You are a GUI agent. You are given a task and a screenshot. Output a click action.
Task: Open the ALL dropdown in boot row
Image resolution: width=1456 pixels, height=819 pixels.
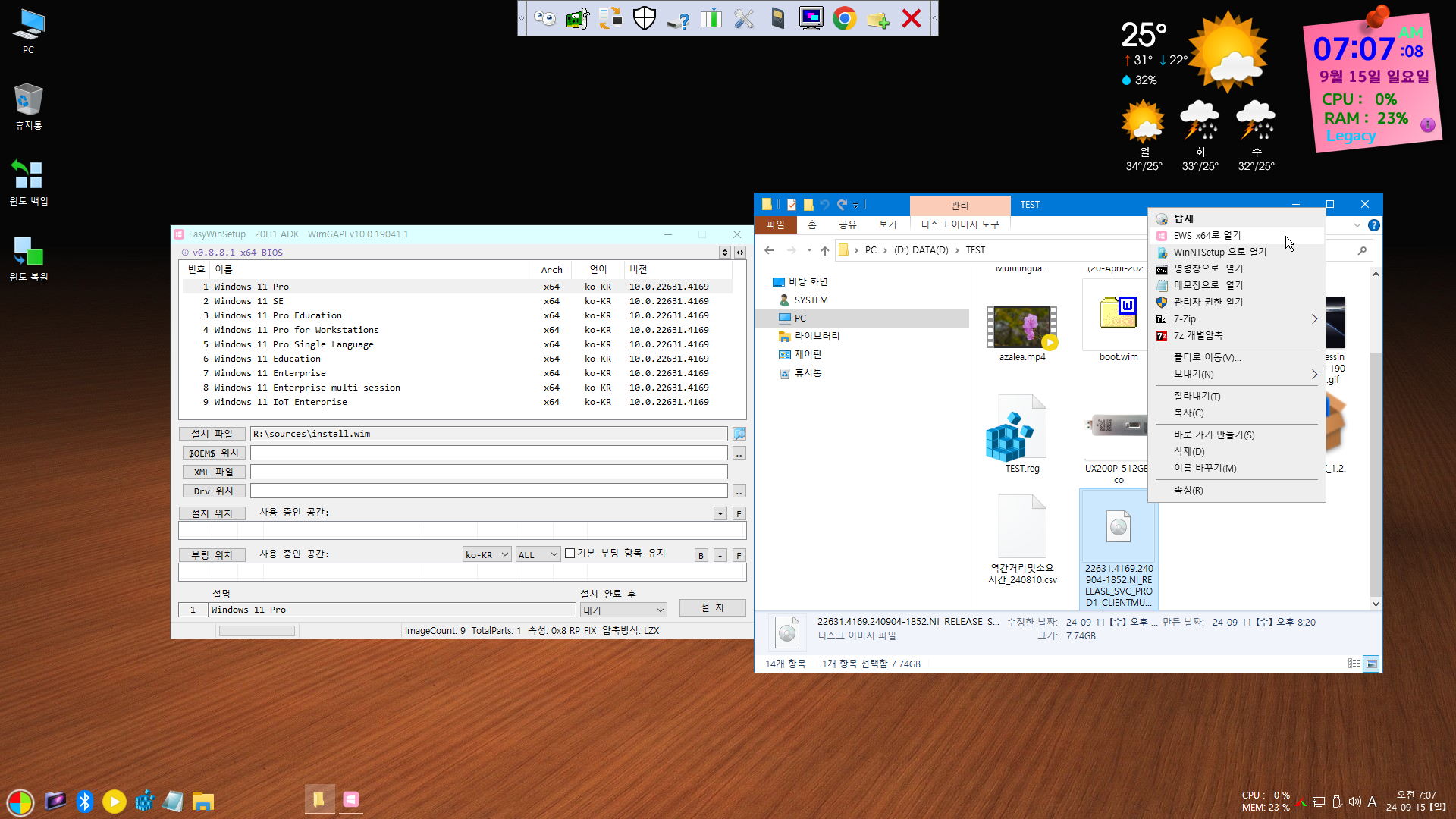tap(538, 554)
